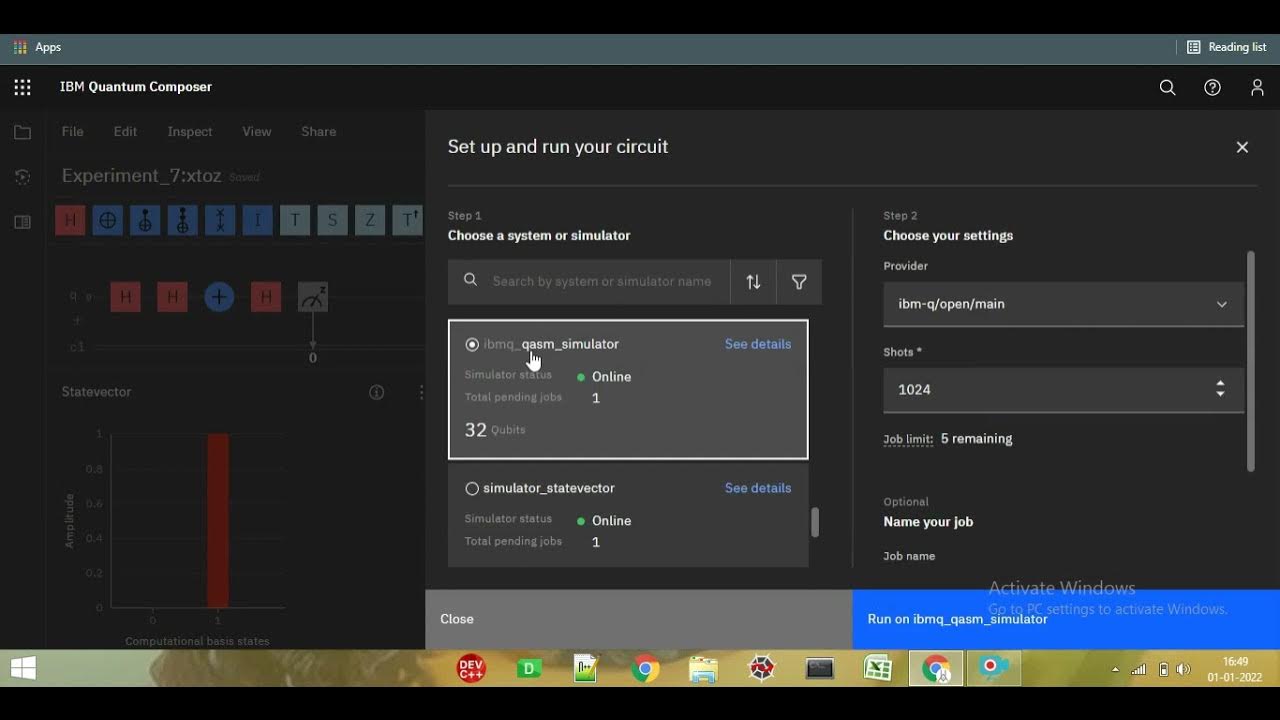
Task: Select the Toffoli gate in the palette
Action: click(x=182, y=220)
